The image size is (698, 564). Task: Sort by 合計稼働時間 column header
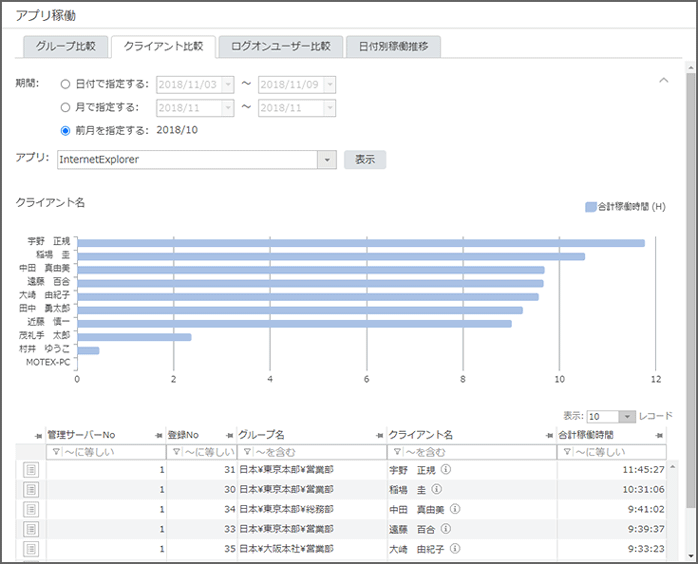[x=586, y=435]
